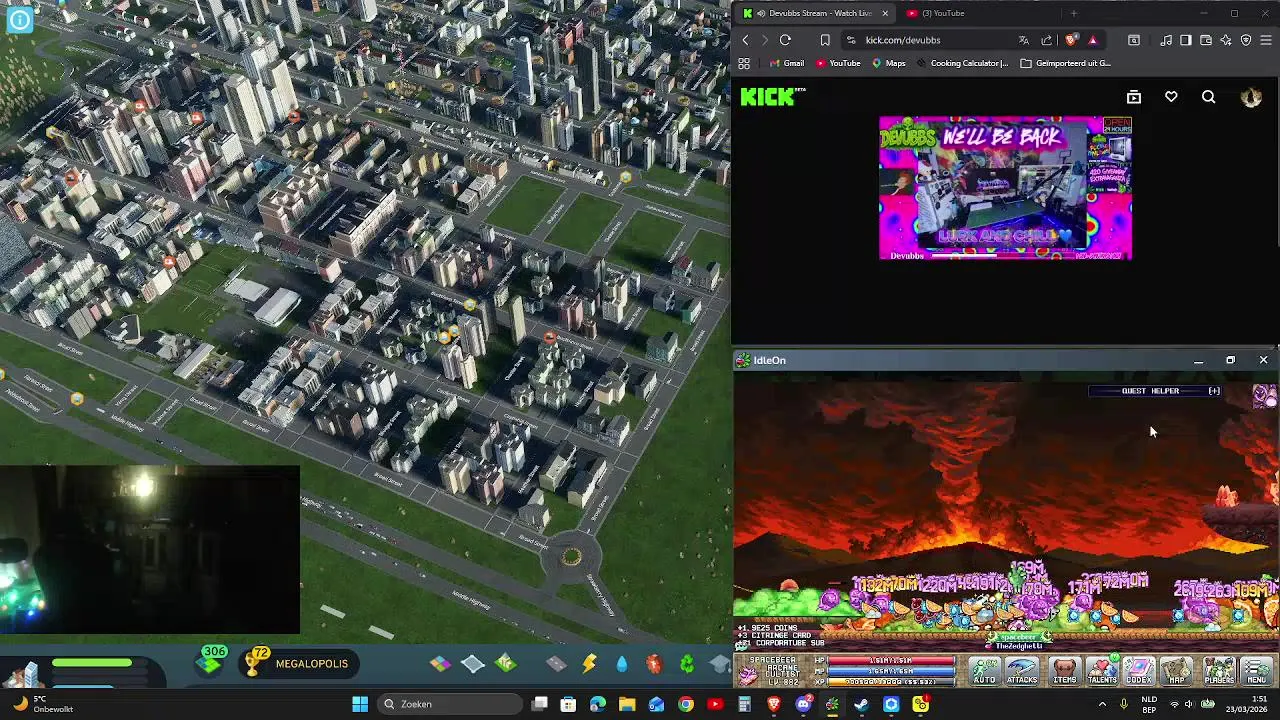The image size is (1280, 720).
Task: Select the Roads tool in Cities Skylines
Action: pyautogui.click(x=556, y=664)
